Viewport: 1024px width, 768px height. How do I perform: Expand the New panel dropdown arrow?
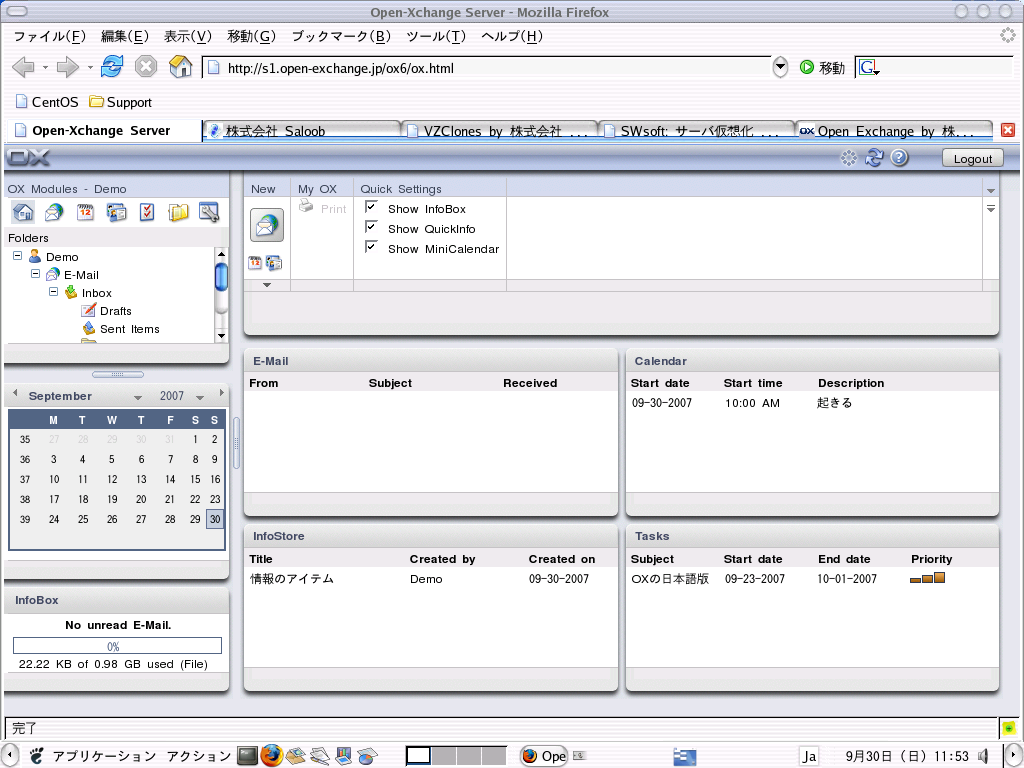[x=266, y=285]
